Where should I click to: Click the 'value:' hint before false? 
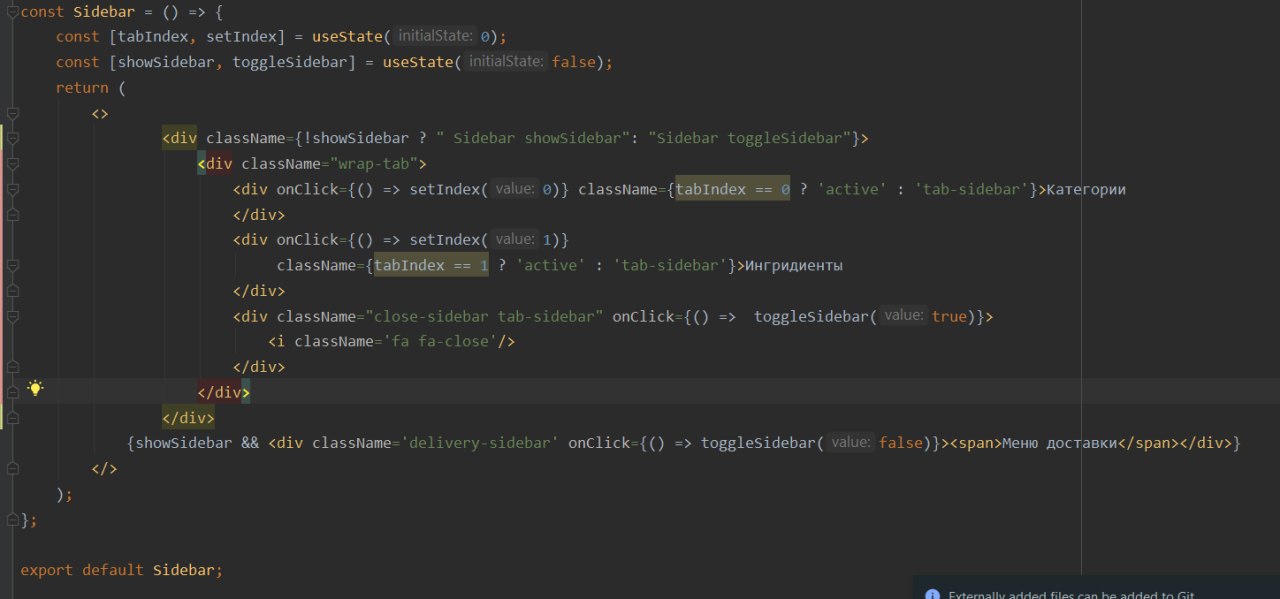pos(851,443)
